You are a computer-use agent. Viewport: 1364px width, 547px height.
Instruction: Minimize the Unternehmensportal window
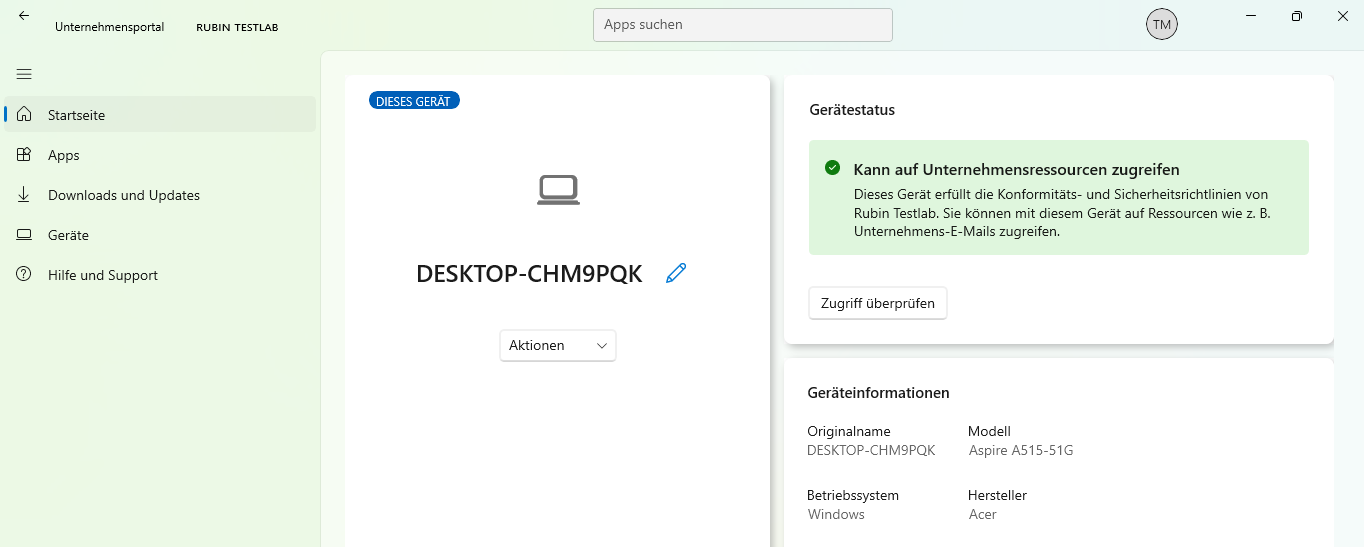[x=1250, y=16]
